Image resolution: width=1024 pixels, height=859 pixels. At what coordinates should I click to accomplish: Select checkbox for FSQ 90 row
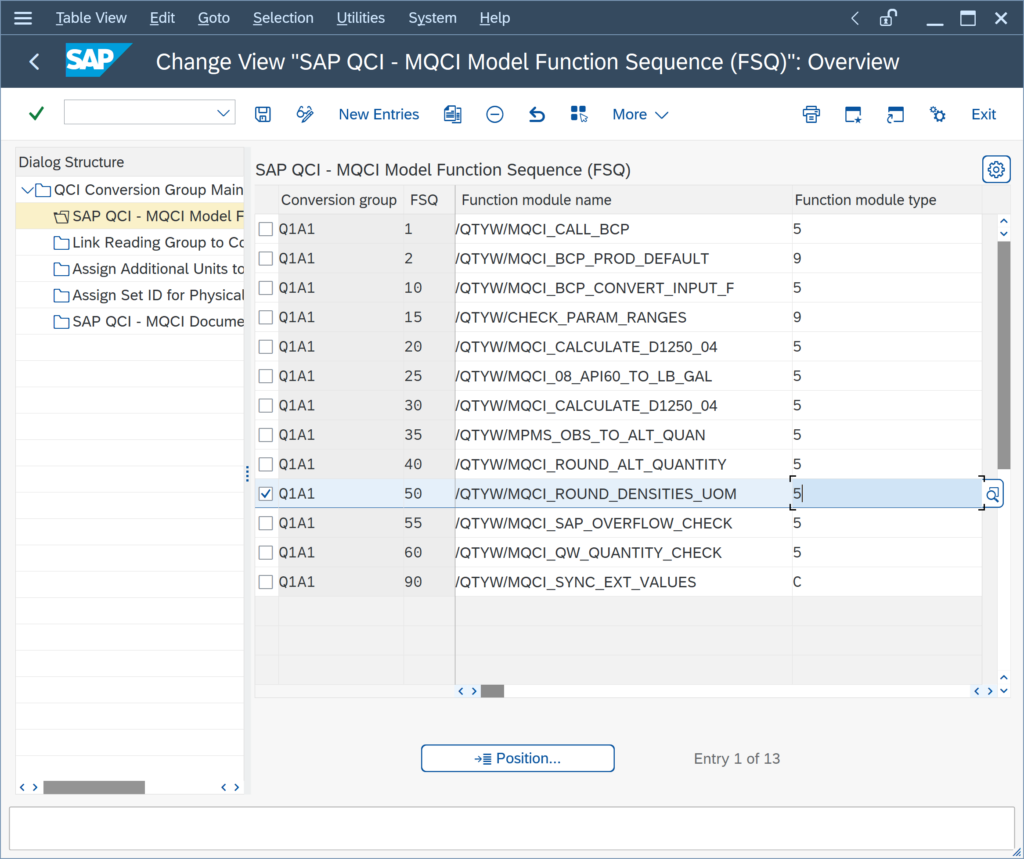tap(265, 582)
